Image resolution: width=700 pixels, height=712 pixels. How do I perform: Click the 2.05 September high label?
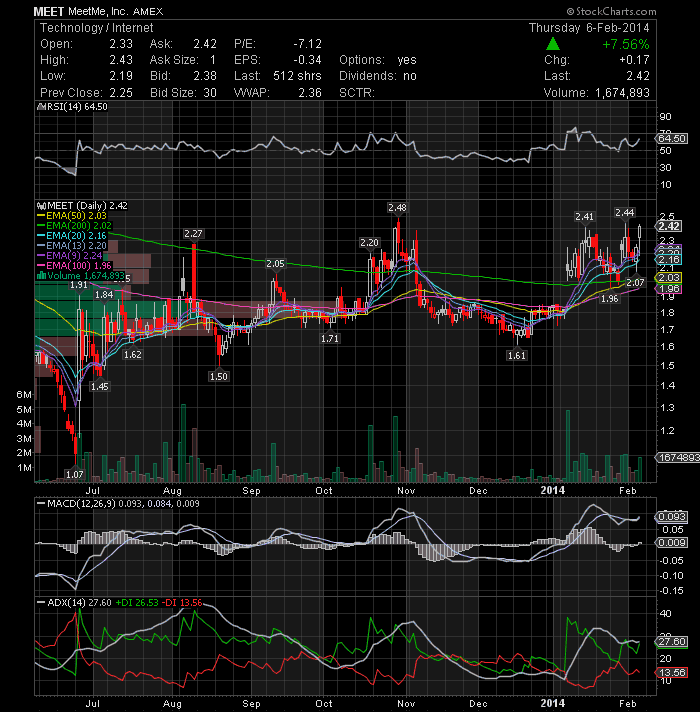point(275,264)
